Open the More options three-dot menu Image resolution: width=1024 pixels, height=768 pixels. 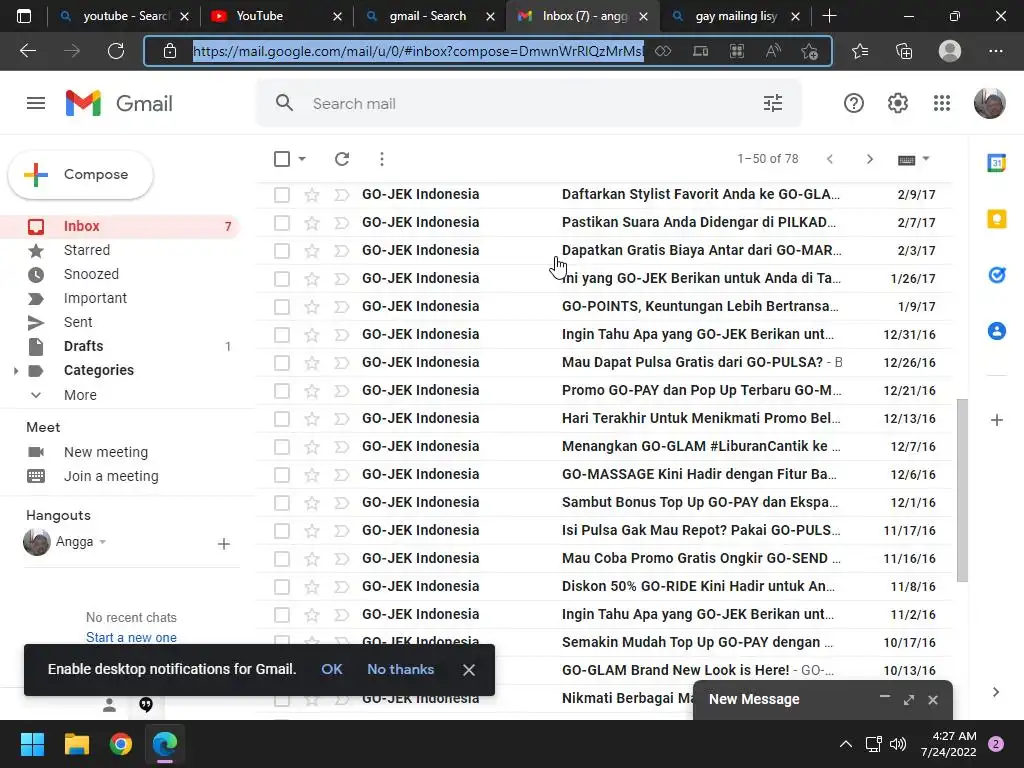381,159
